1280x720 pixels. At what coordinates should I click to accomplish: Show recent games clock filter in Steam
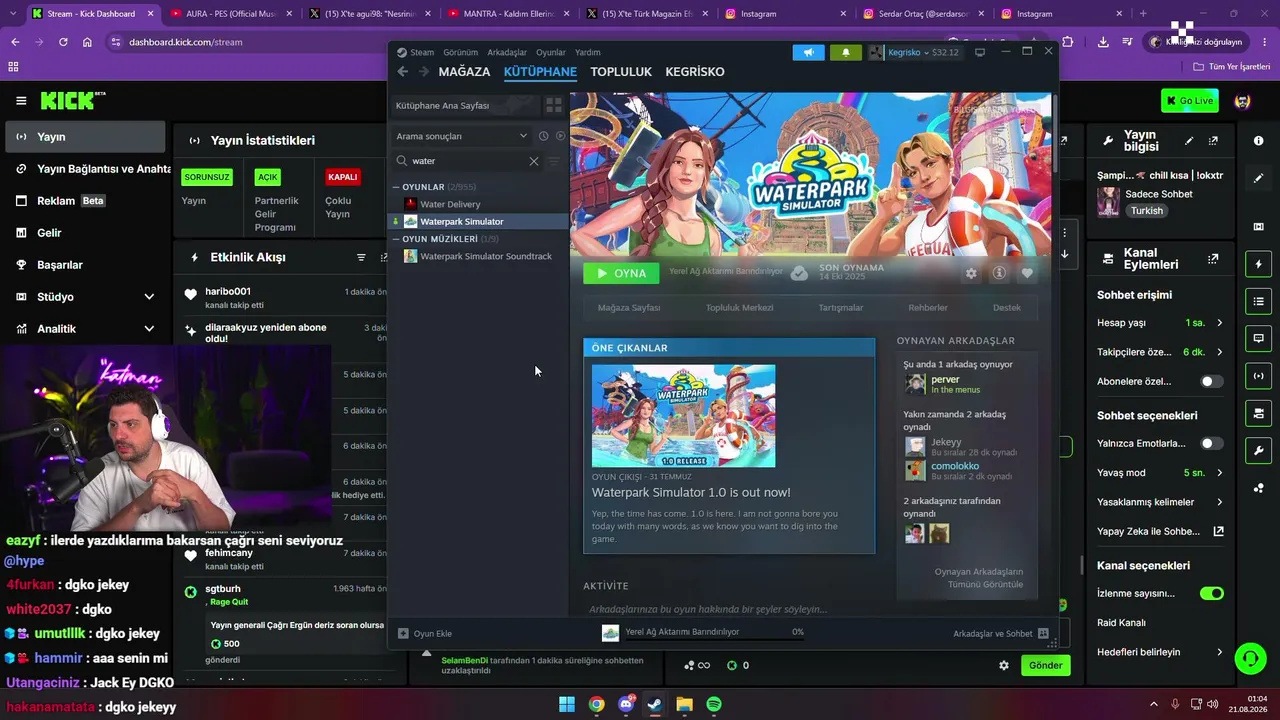(x=543, y=136)
